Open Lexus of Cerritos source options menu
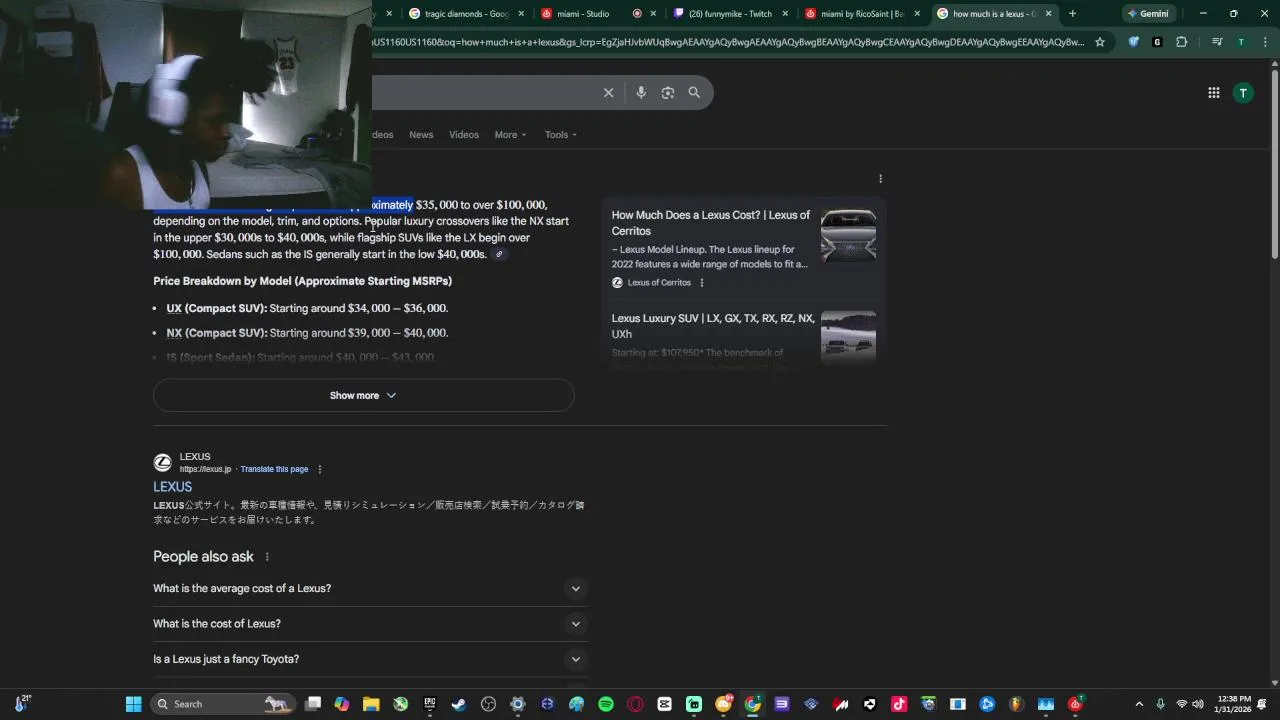Screen dimensions: 1280x720 point(702,283)
